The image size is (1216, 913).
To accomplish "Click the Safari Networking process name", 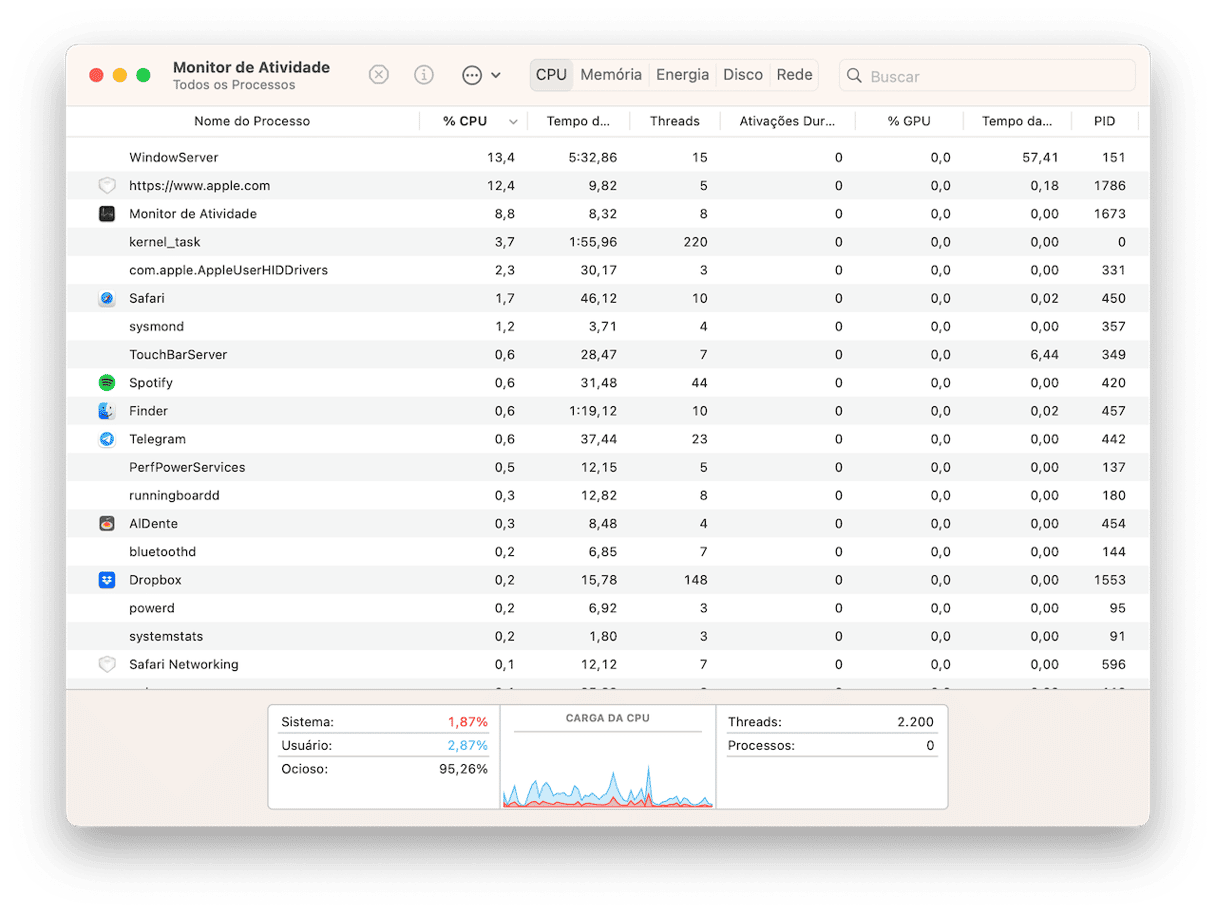I will pyautogui.click(x=183, y=665).
